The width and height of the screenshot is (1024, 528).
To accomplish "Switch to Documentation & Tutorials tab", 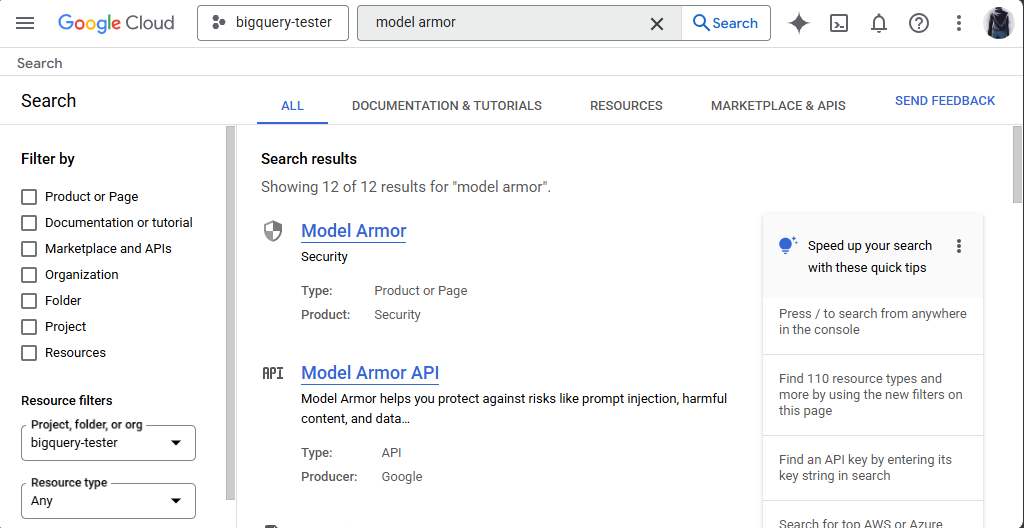I will pyautogui.click(x=447, y=105).
